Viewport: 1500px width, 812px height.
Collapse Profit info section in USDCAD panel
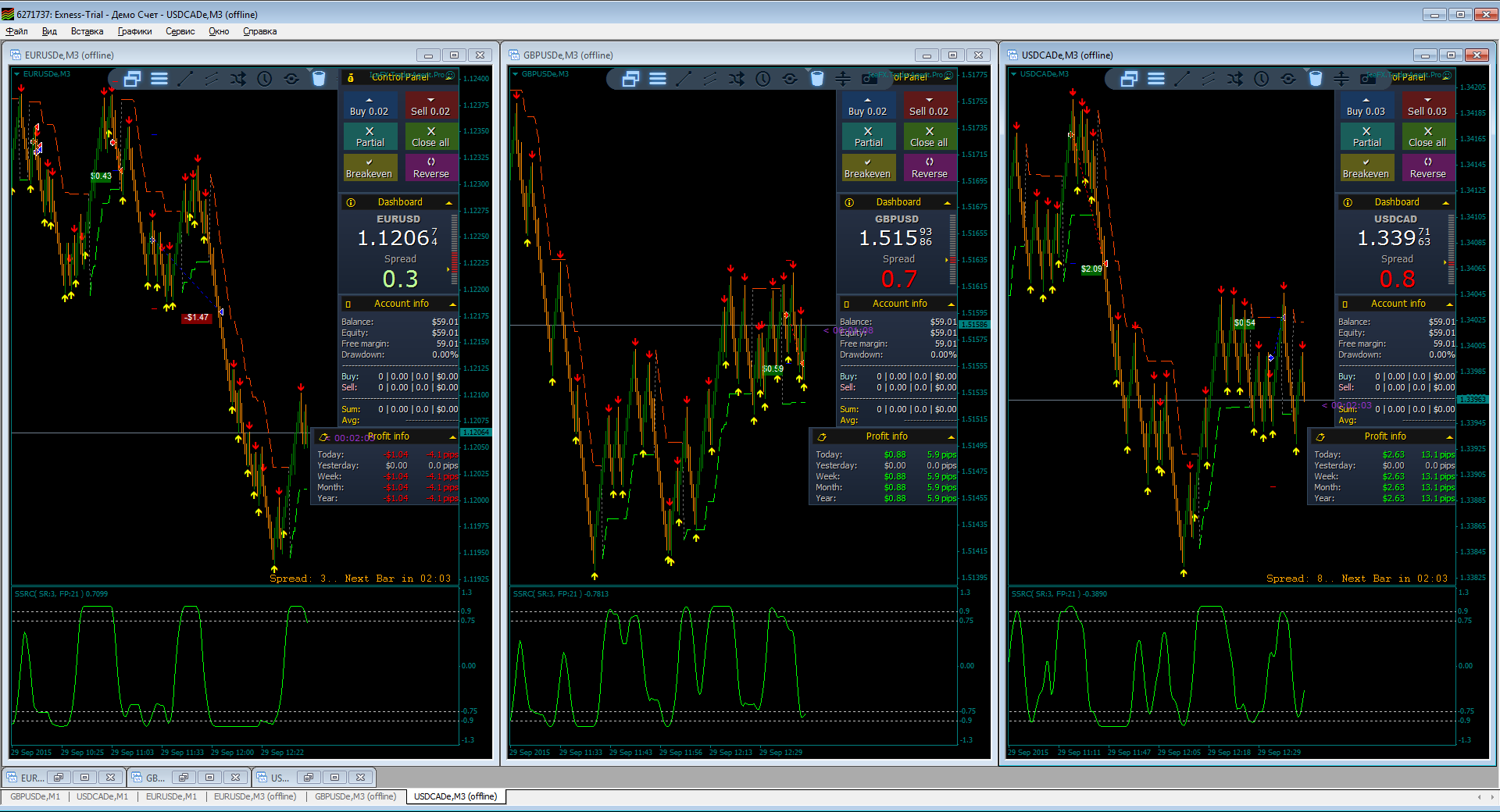(x=1449, y=437)
